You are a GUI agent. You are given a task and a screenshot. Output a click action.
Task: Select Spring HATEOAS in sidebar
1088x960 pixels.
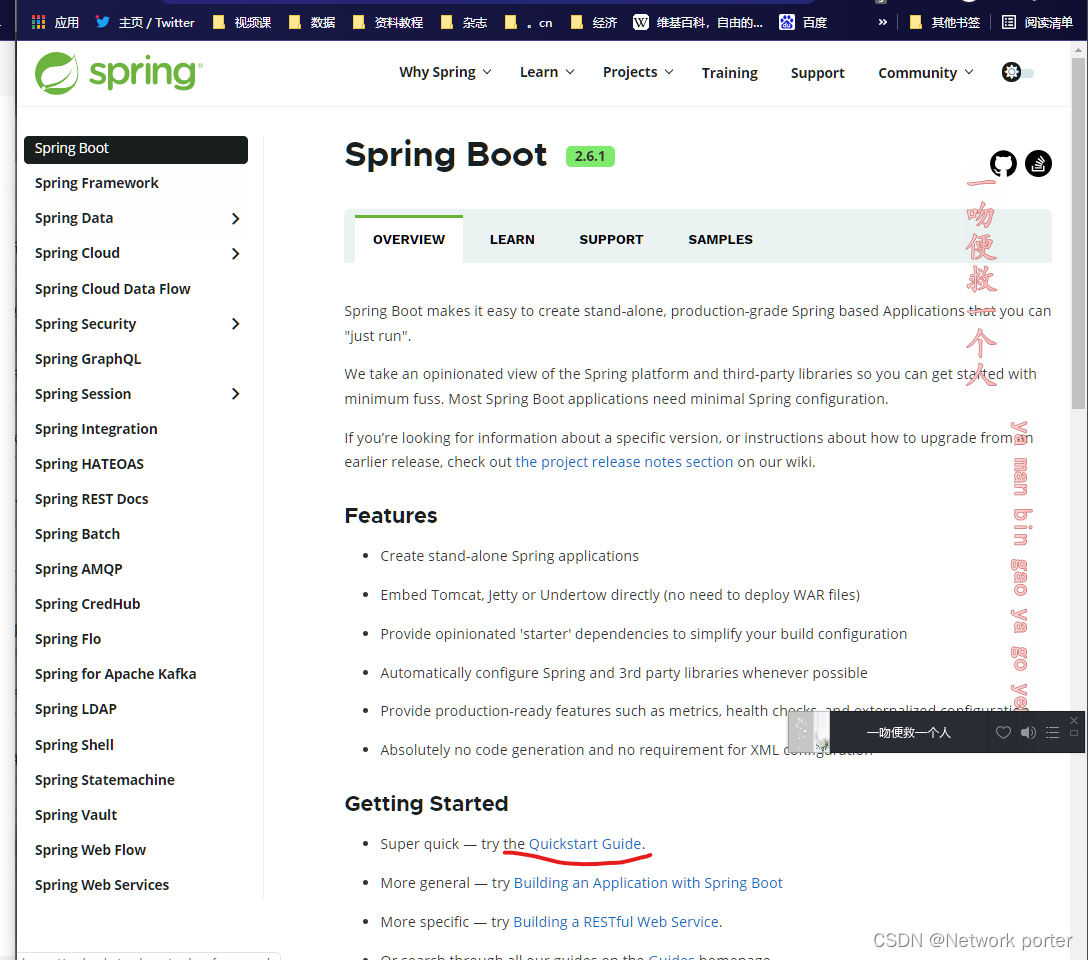click(x=90, y=464)
